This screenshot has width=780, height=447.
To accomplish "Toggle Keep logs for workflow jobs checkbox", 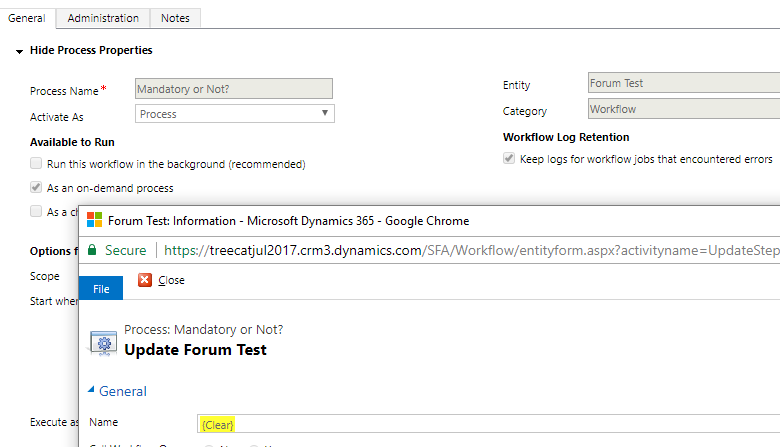I will point(508,158).
